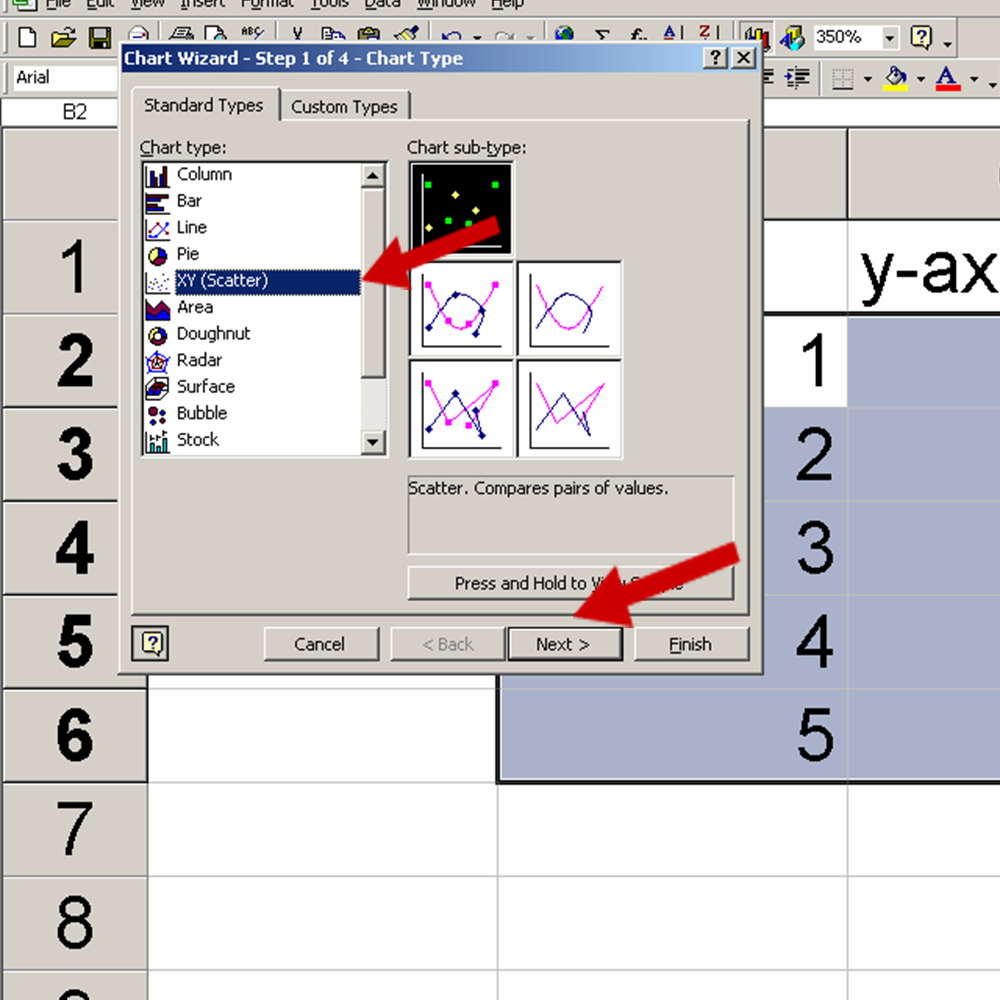The height and width of the screenshot is (1000, 1000).
Task: Open the Insert menu
Action: tap(202, 4)
